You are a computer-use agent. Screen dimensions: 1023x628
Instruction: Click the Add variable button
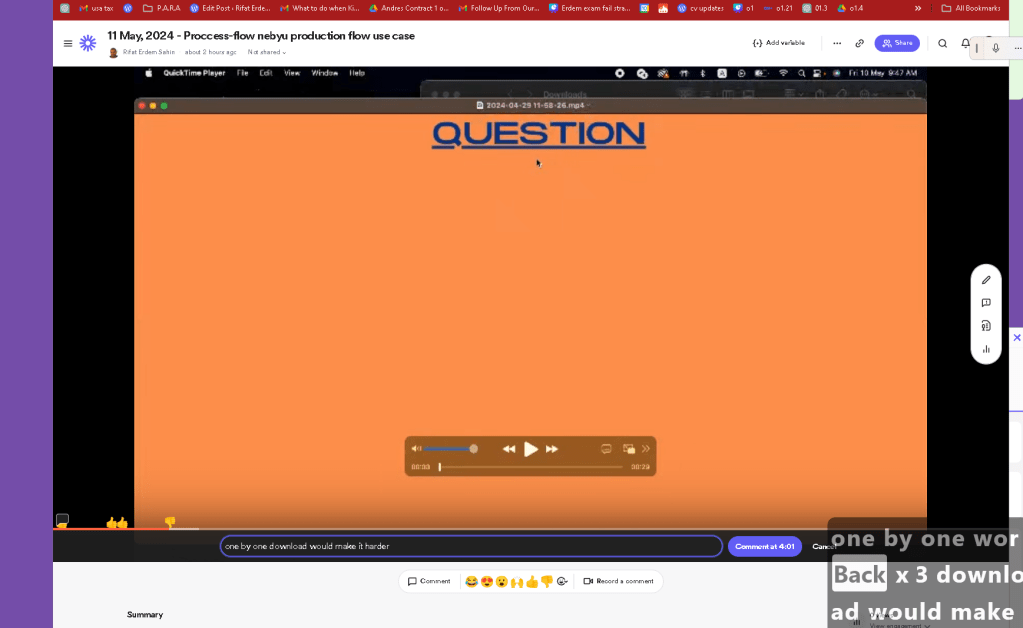pyautogui.click(x=779, y=43)
